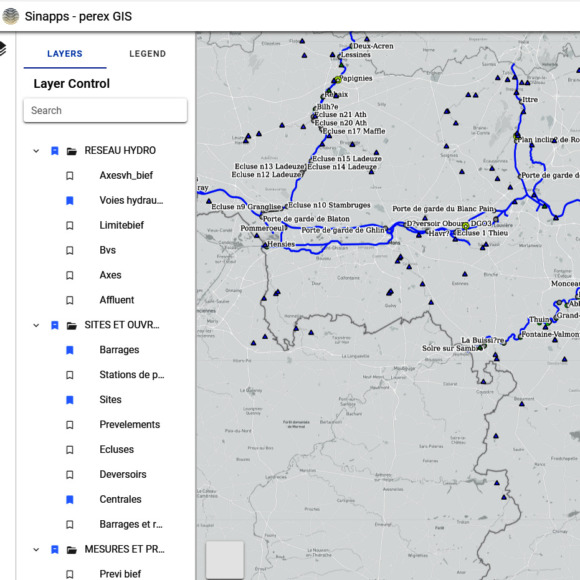Enable the Axesvh_bief layer bookmark
This screenshot has height=580, width=580.
[70, 176]
